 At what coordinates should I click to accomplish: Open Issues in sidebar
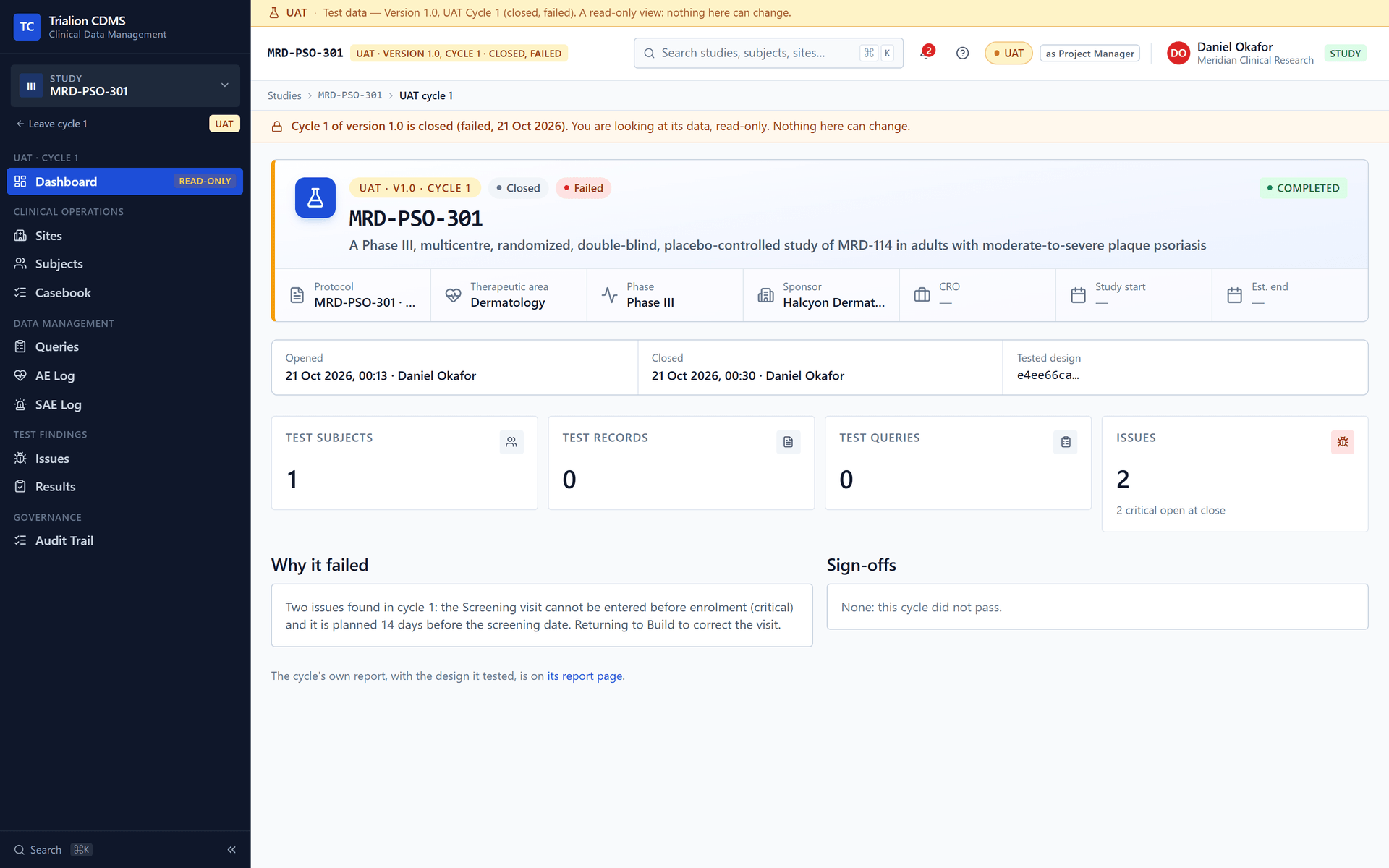pyautogui.click(x=124, y=459)
